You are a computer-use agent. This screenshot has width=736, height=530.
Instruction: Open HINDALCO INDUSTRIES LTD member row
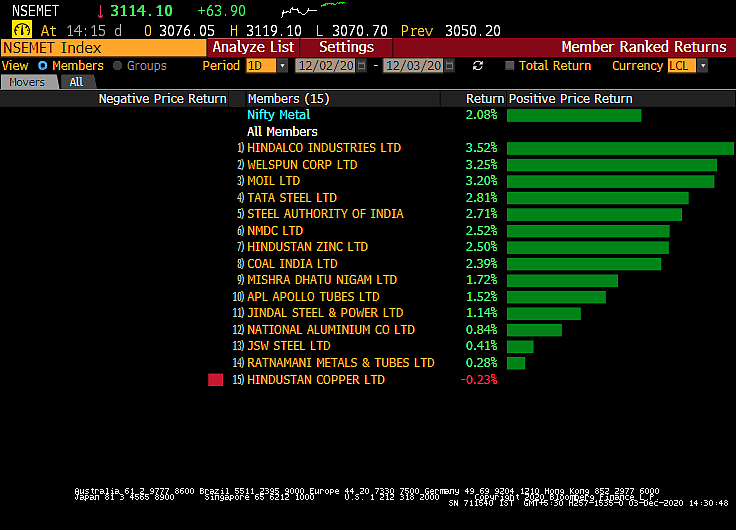coord(324,148)
